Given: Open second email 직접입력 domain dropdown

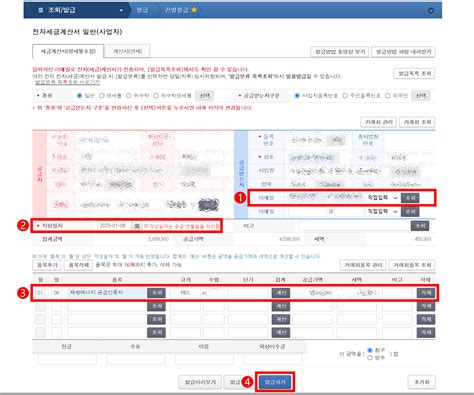Looking at the screenshot, I should tap(383, 211).
